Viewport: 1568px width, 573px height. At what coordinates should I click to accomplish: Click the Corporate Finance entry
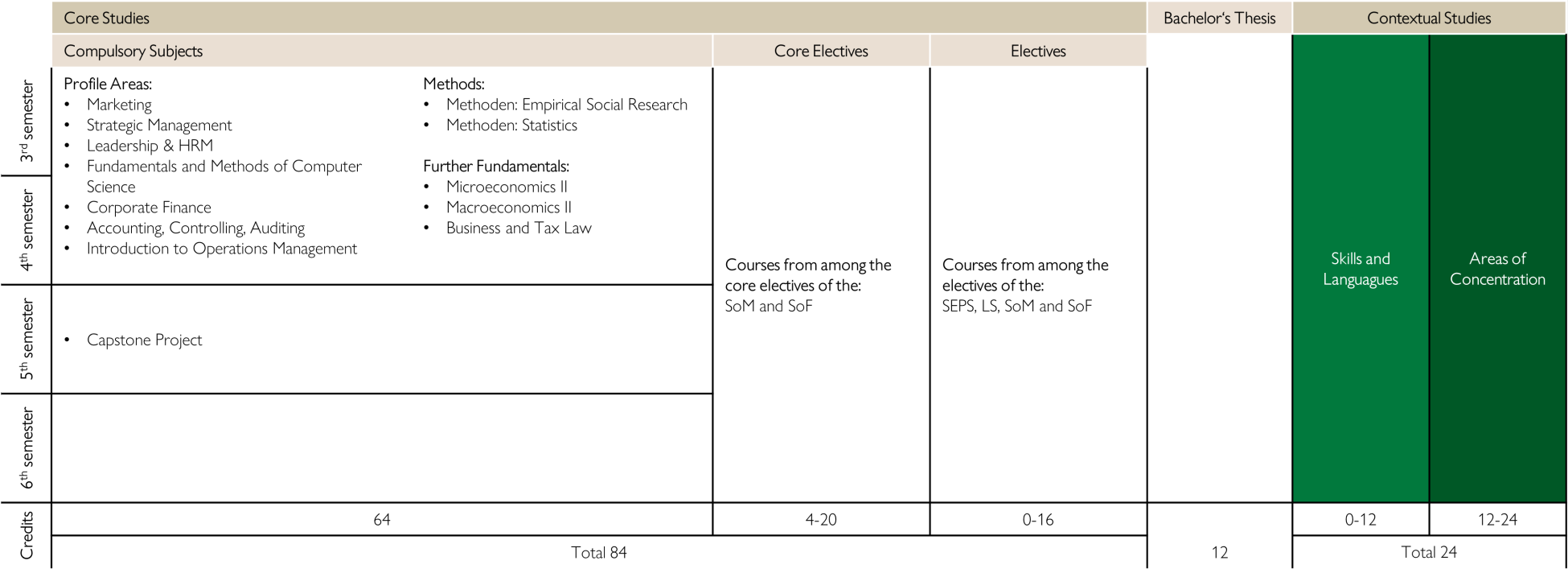(x=149, y=208)
